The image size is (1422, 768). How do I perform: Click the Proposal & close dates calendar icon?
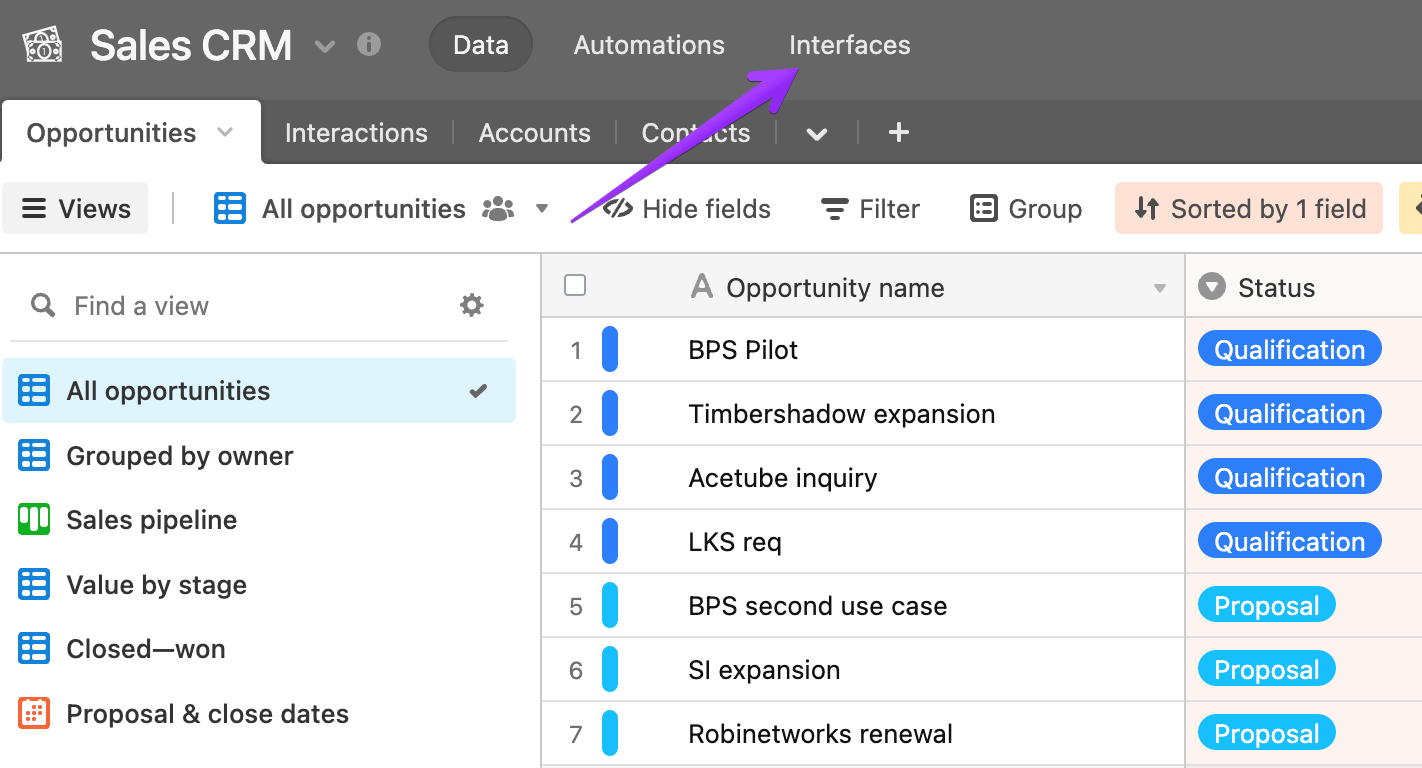pos(34,713)
